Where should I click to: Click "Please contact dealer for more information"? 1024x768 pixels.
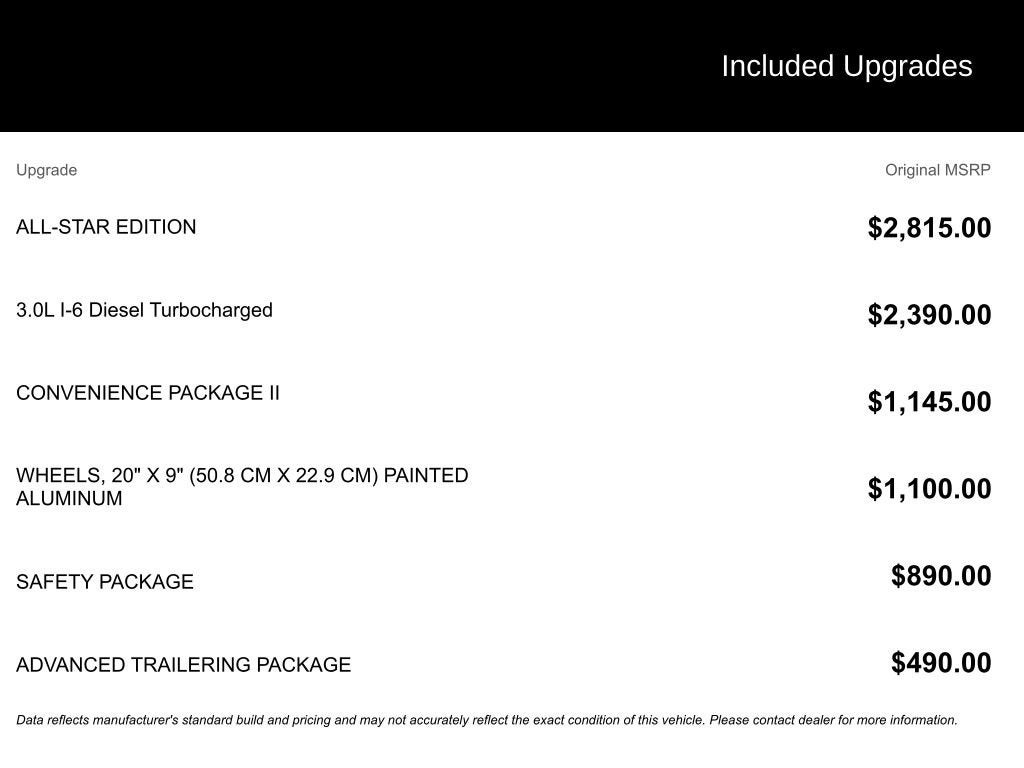point(833,720)
